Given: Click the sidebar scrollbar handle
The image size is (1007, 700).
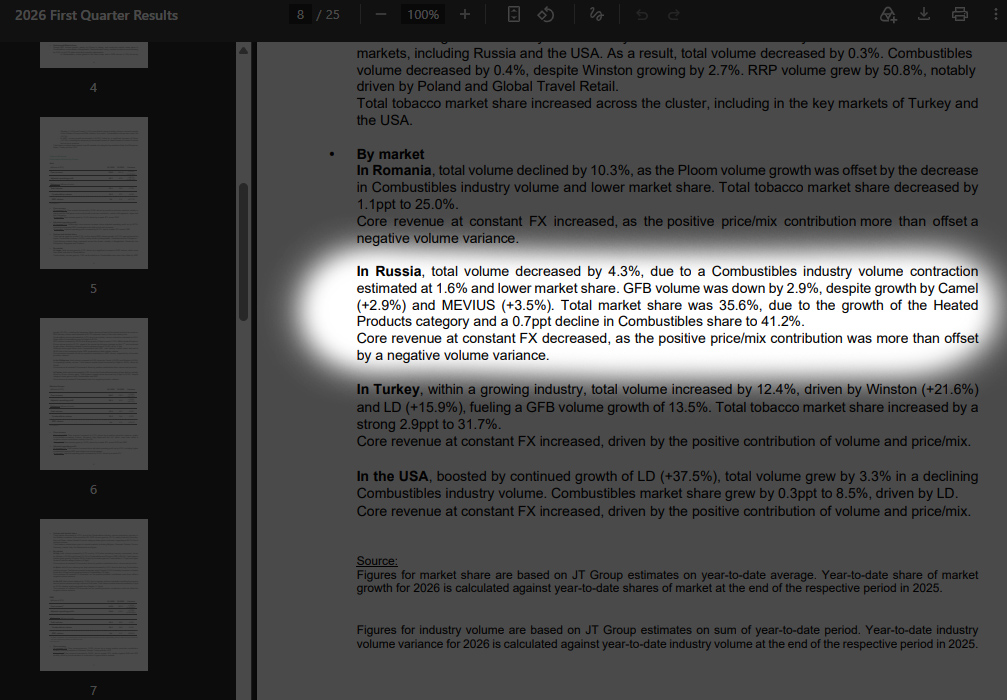Looking at the screenshot, I should click(243, 252).
